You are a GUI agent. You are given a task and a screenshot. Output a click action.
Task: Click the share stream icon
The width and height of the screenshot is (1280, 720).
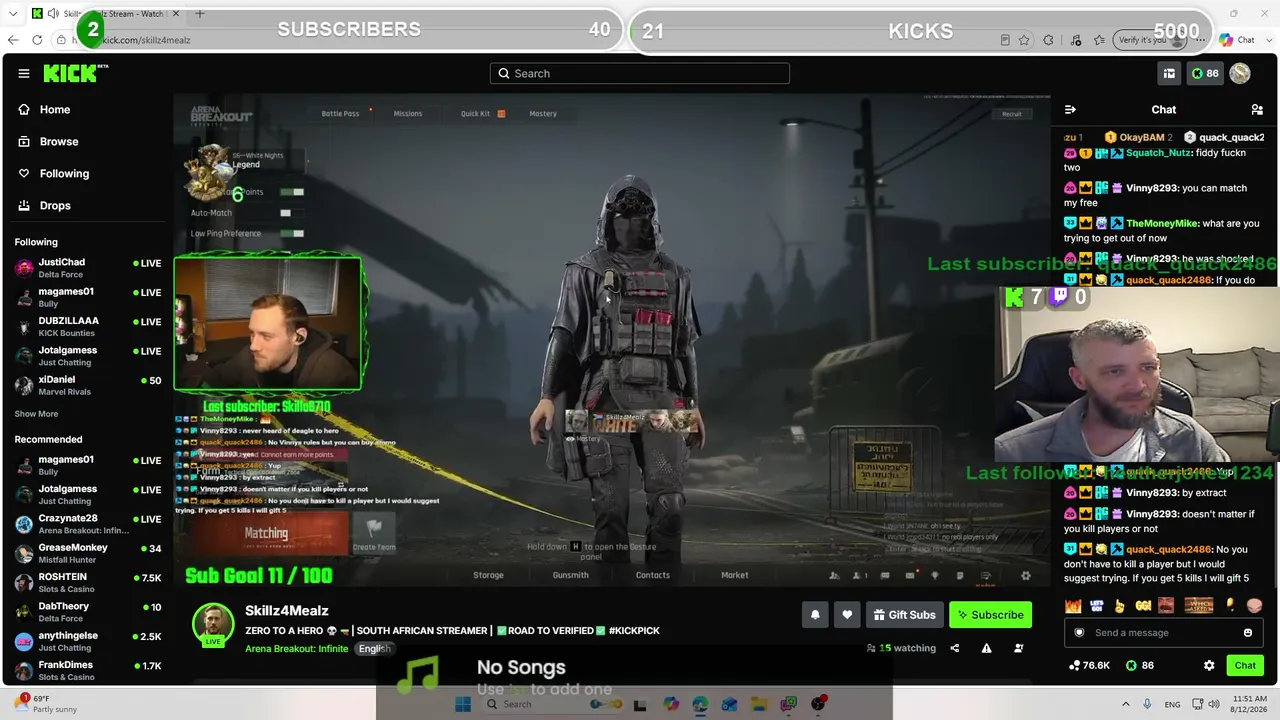pyautogui.click(x=954, y=648)
